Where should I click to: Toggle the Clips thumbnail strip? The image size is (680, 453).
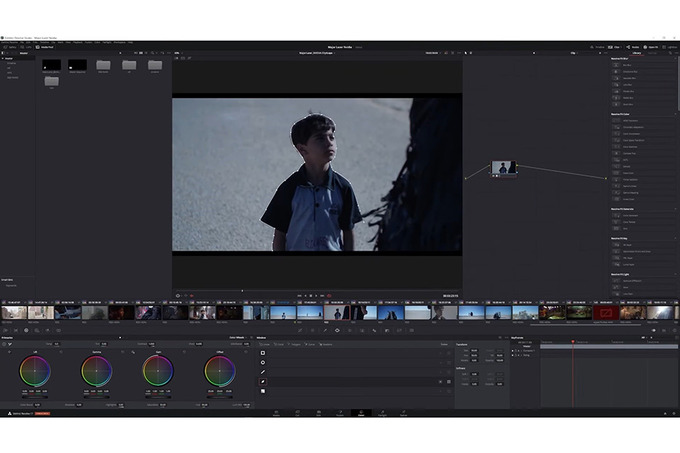615,47
